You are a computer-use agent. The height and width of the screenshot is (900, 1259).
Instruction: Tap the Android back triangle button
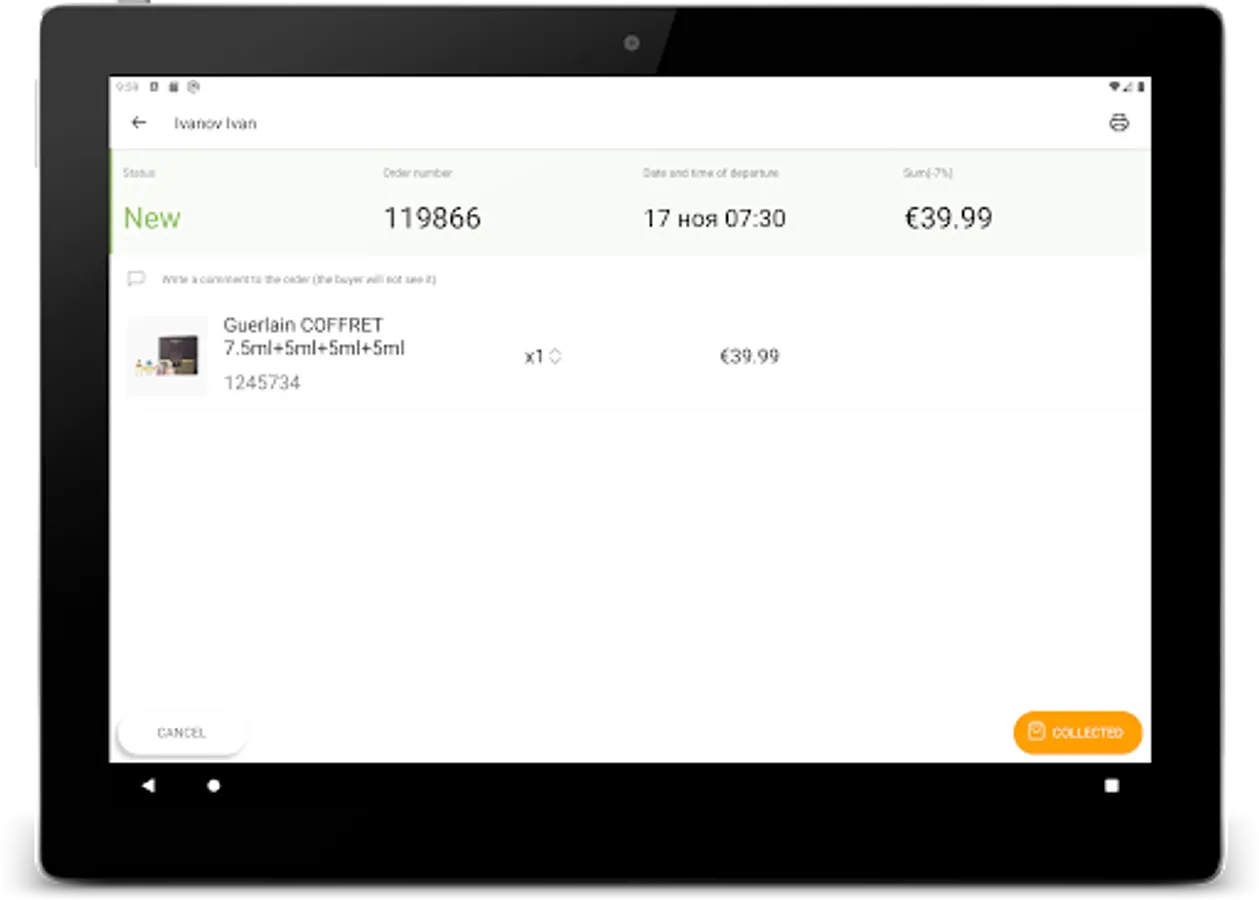click(x=148, y=786)
